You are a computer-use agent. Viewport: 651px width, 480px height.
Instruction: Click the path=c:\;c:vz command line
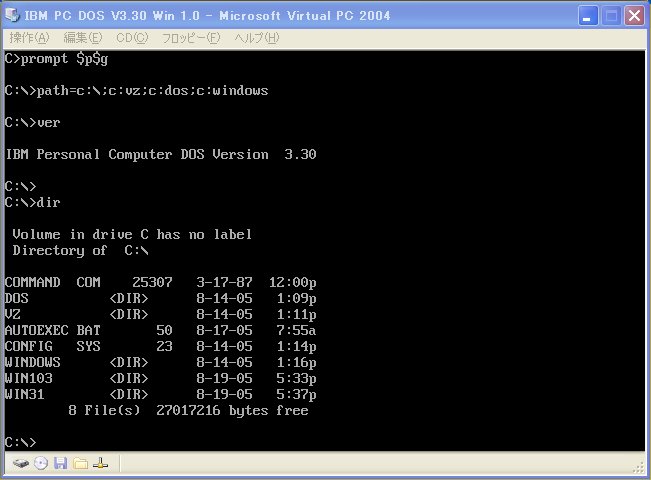[137, 91]
